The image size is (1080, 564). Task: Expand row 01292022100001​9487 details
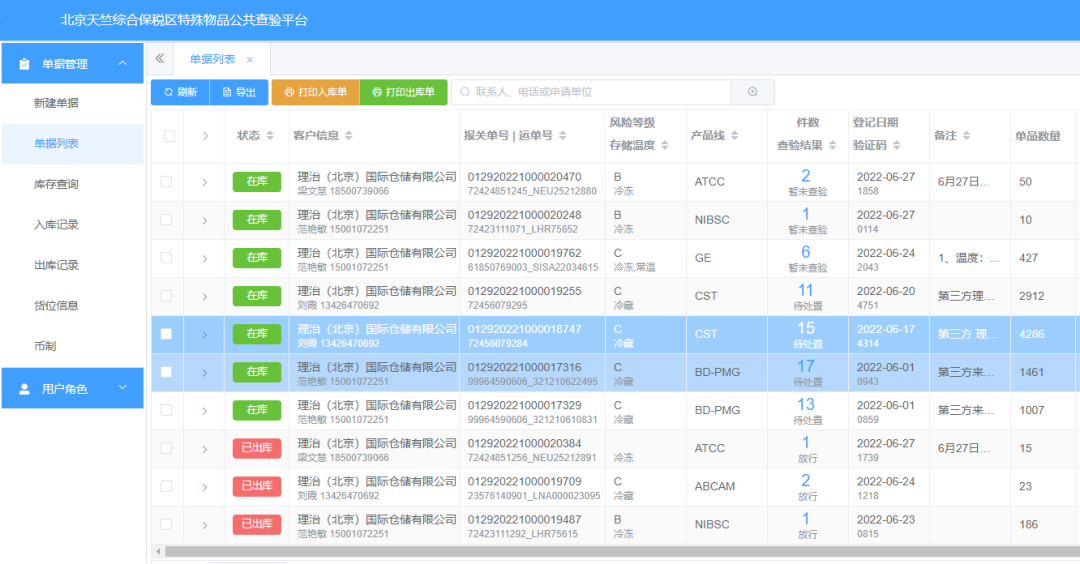pos(205,525)
